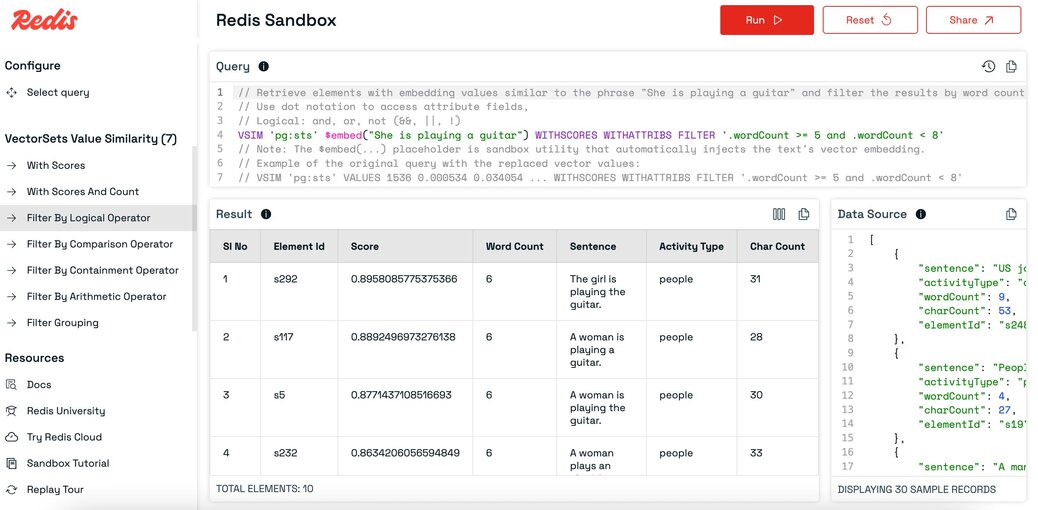Click the Docs magnifier document icon
Screen dimensions: 1038x510
pos(11,385)
